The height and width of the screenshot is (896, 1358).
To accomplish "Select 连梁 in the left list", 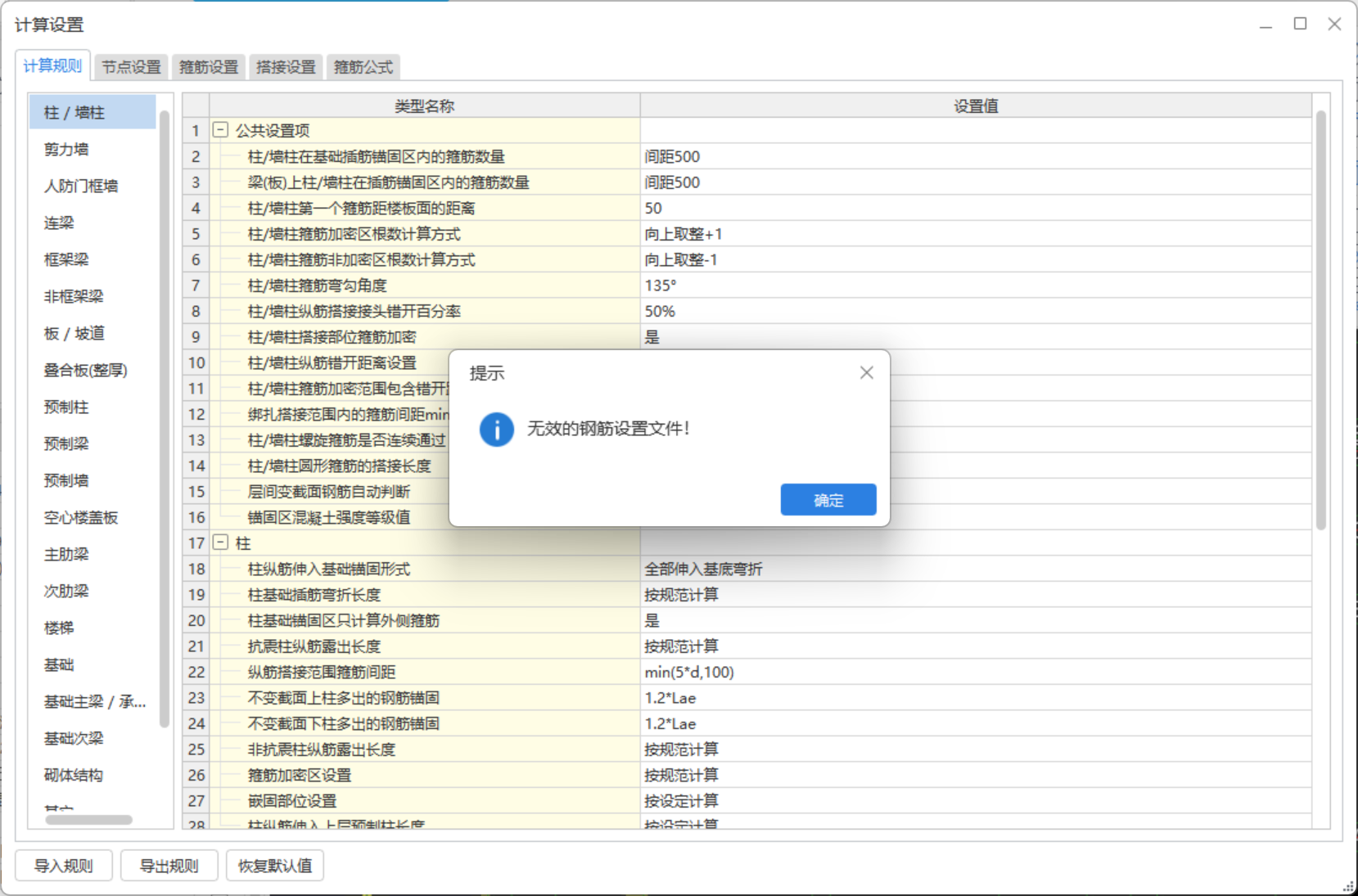I will [x=92, y=223].
